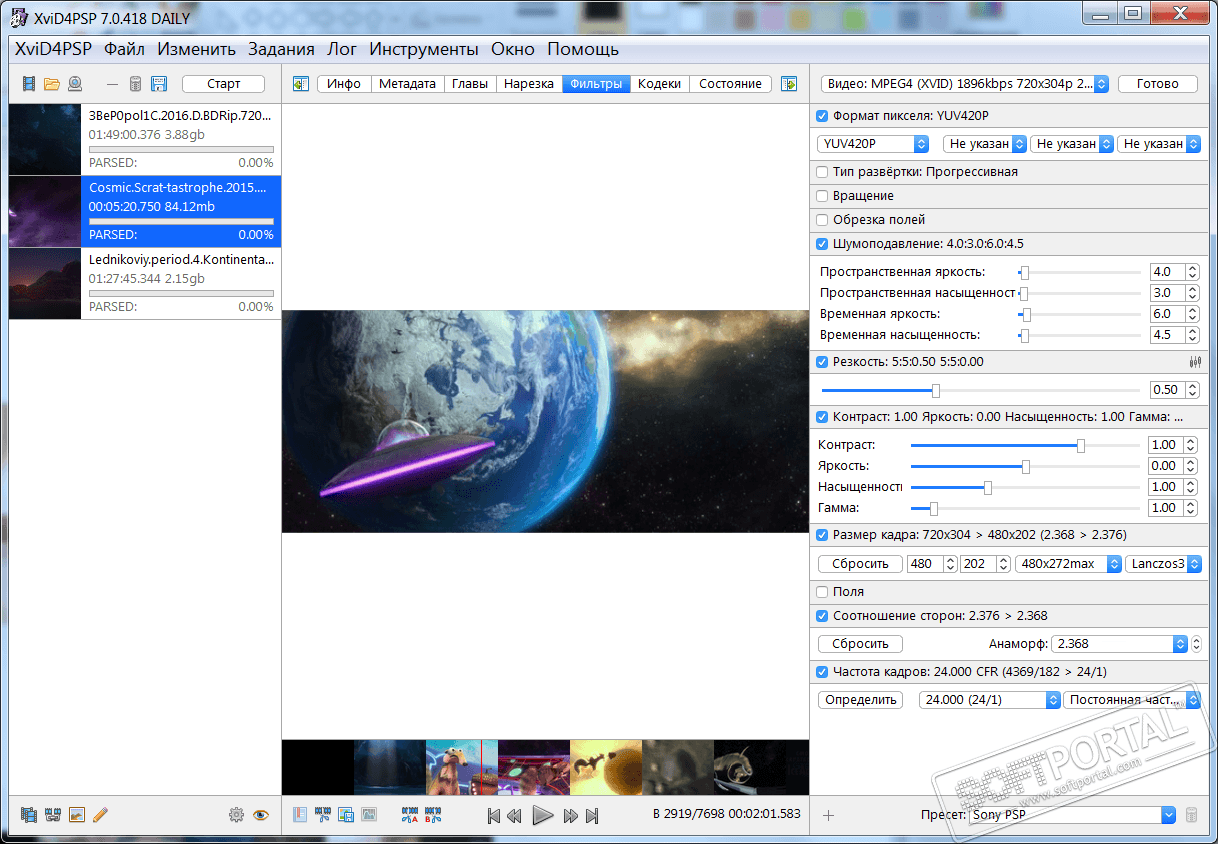Click Сбросить button next to Анаморф

point(860,644)
